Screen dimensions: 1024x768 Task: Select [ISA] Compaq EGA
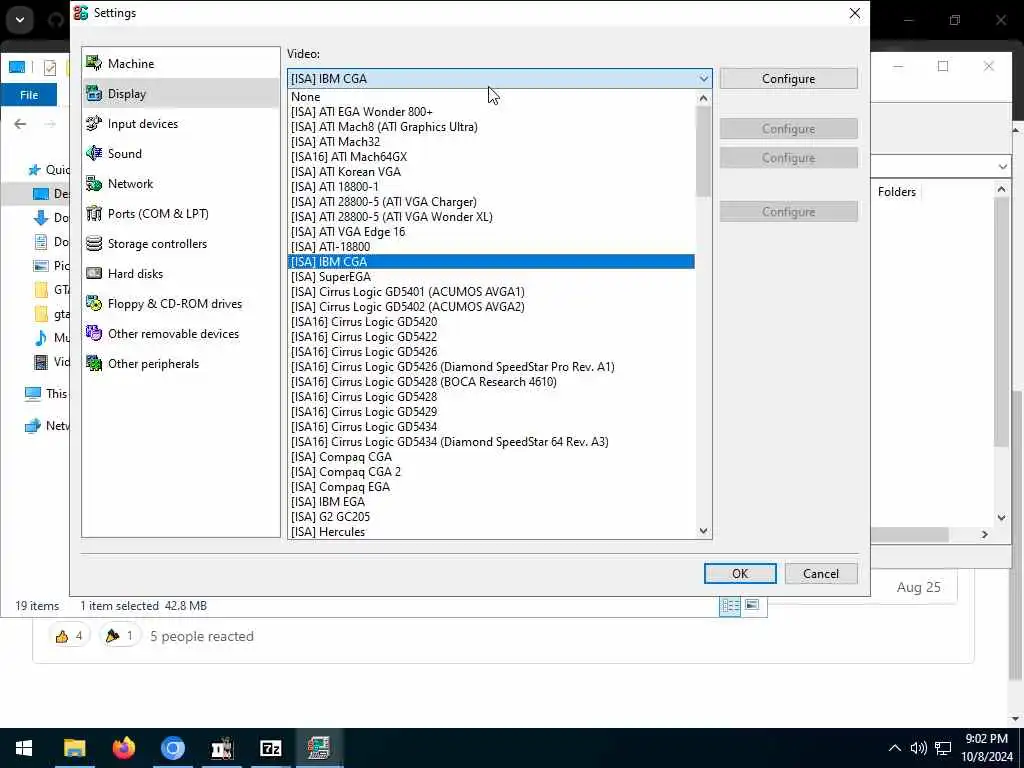coord(491,487)
